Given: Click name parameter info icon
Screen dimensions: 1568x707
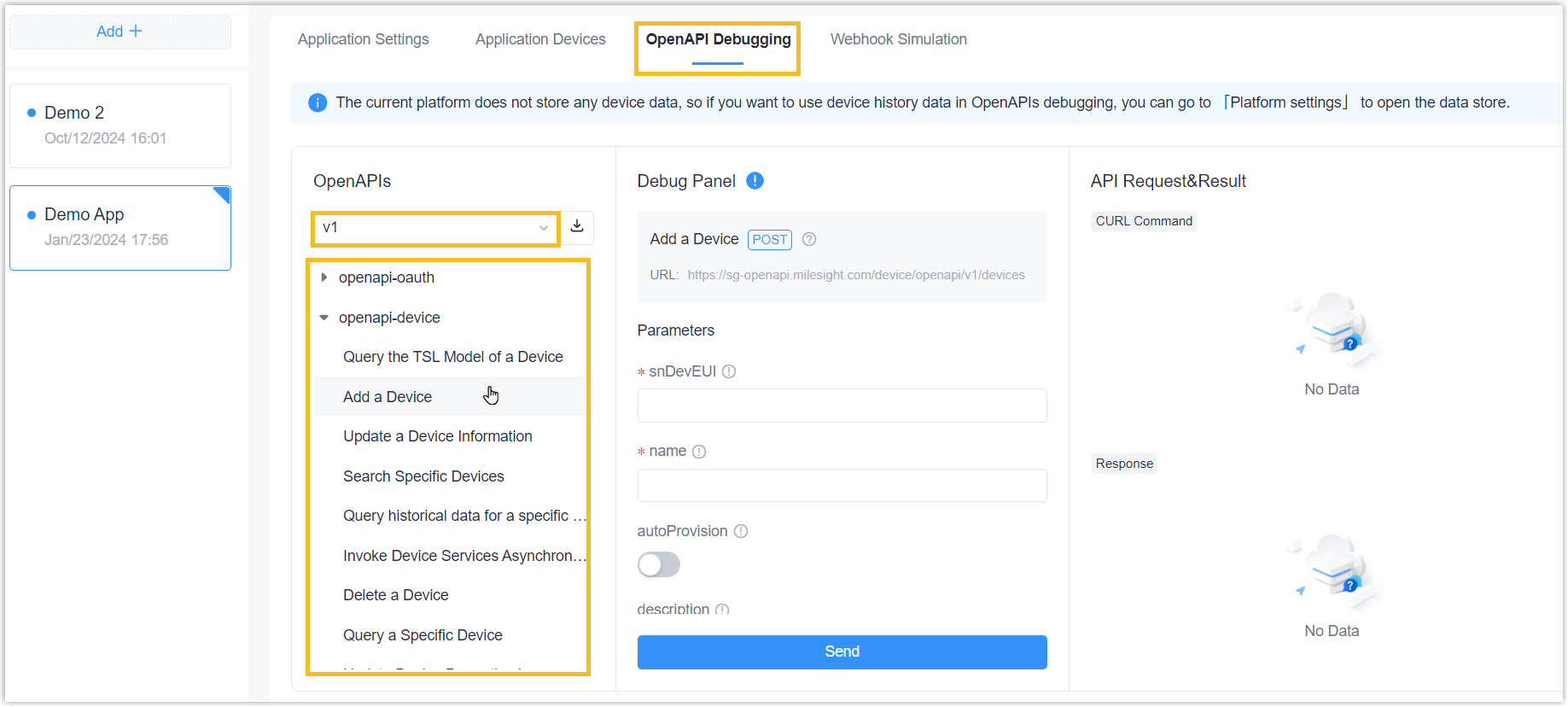Looking at the screenshot, I should (699, 452).
